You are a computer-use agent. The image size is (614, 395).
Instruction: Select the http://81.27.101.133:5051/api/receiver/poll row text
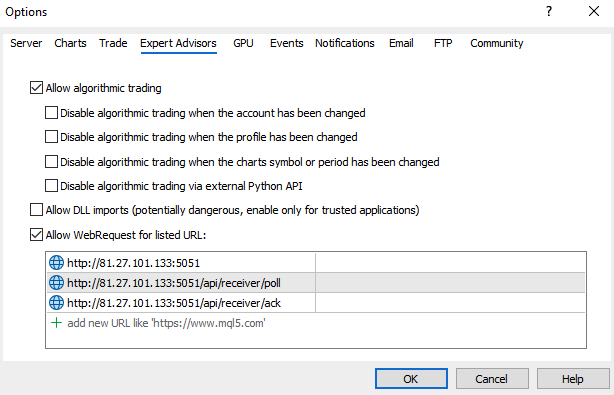coord(174,283)
